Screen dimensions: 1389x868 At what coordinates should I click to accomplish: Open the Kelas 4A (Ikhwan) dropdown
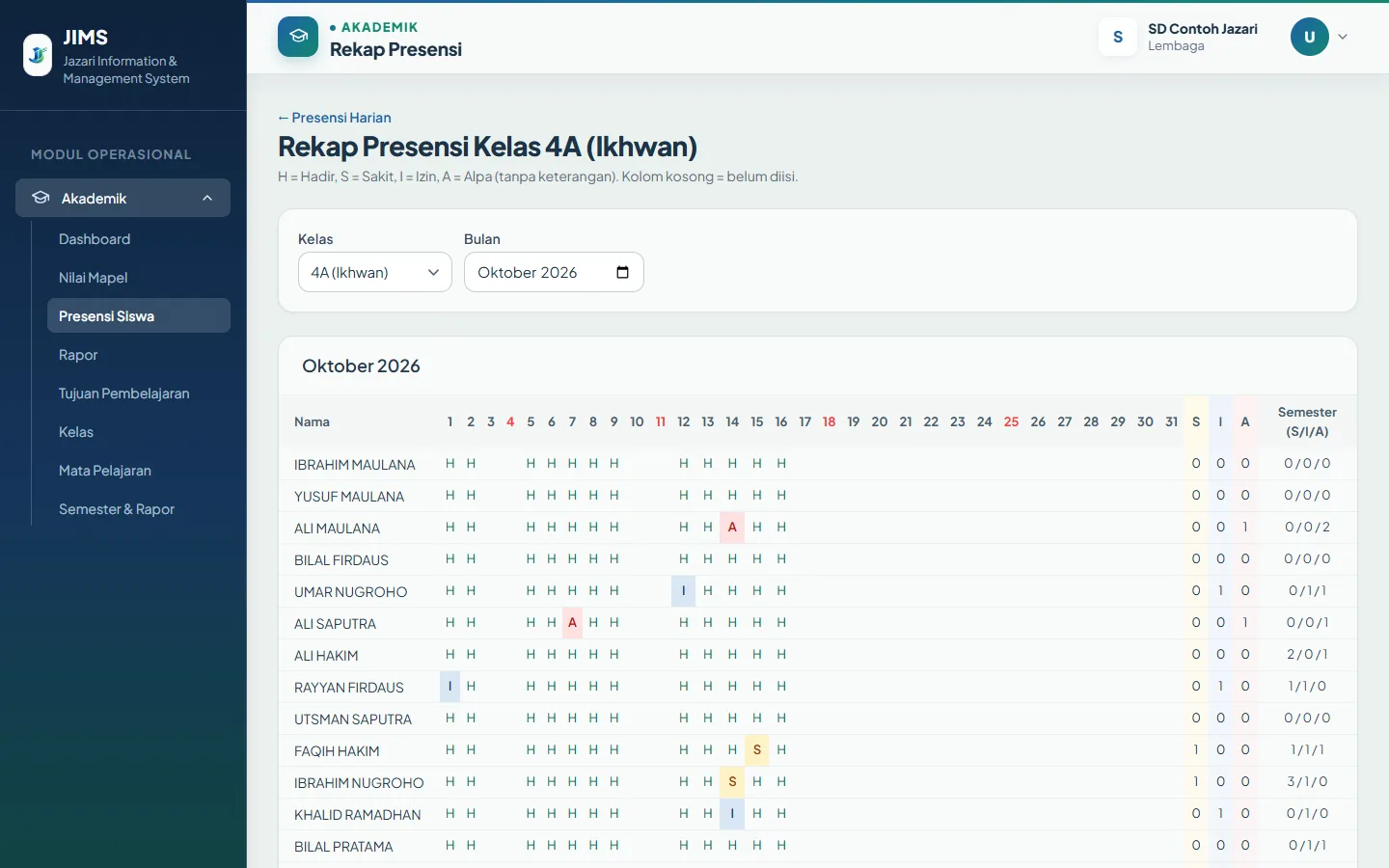click(375, 272)
